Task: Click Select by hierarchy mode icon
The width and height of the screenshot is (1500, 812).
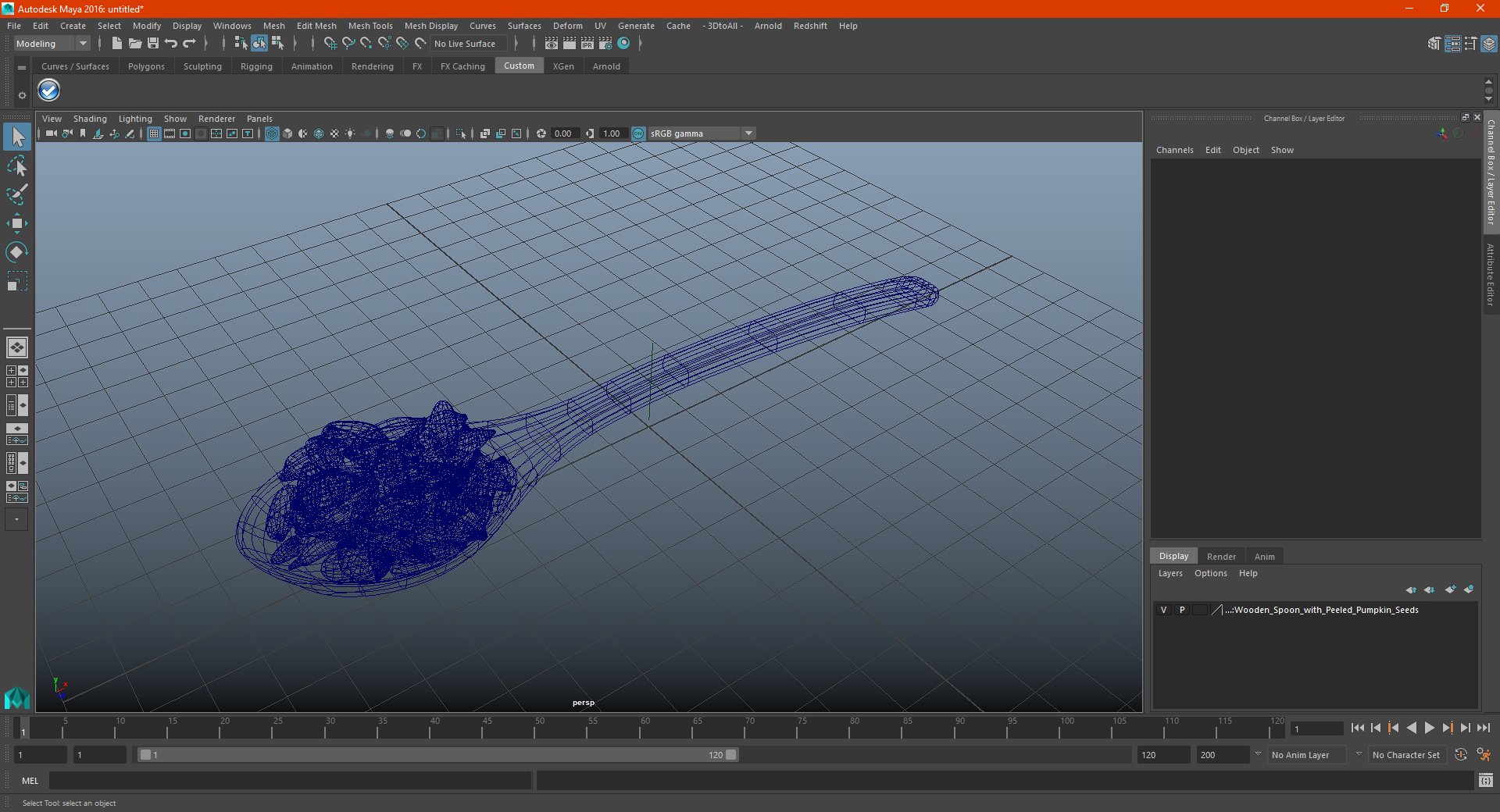Action: coord(241,44)
